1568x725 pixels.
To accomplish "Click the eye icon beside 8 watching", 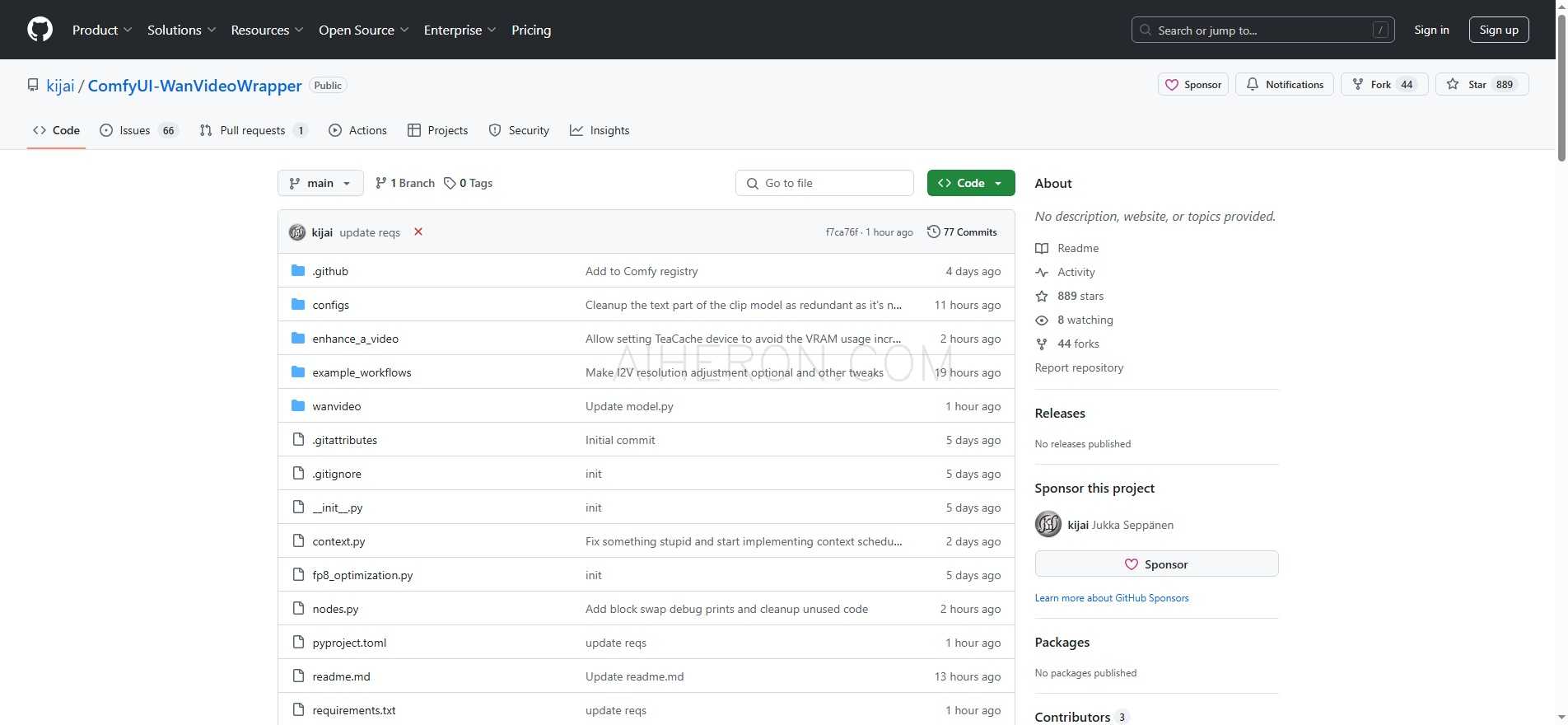I will click(x=1042, y=320).
